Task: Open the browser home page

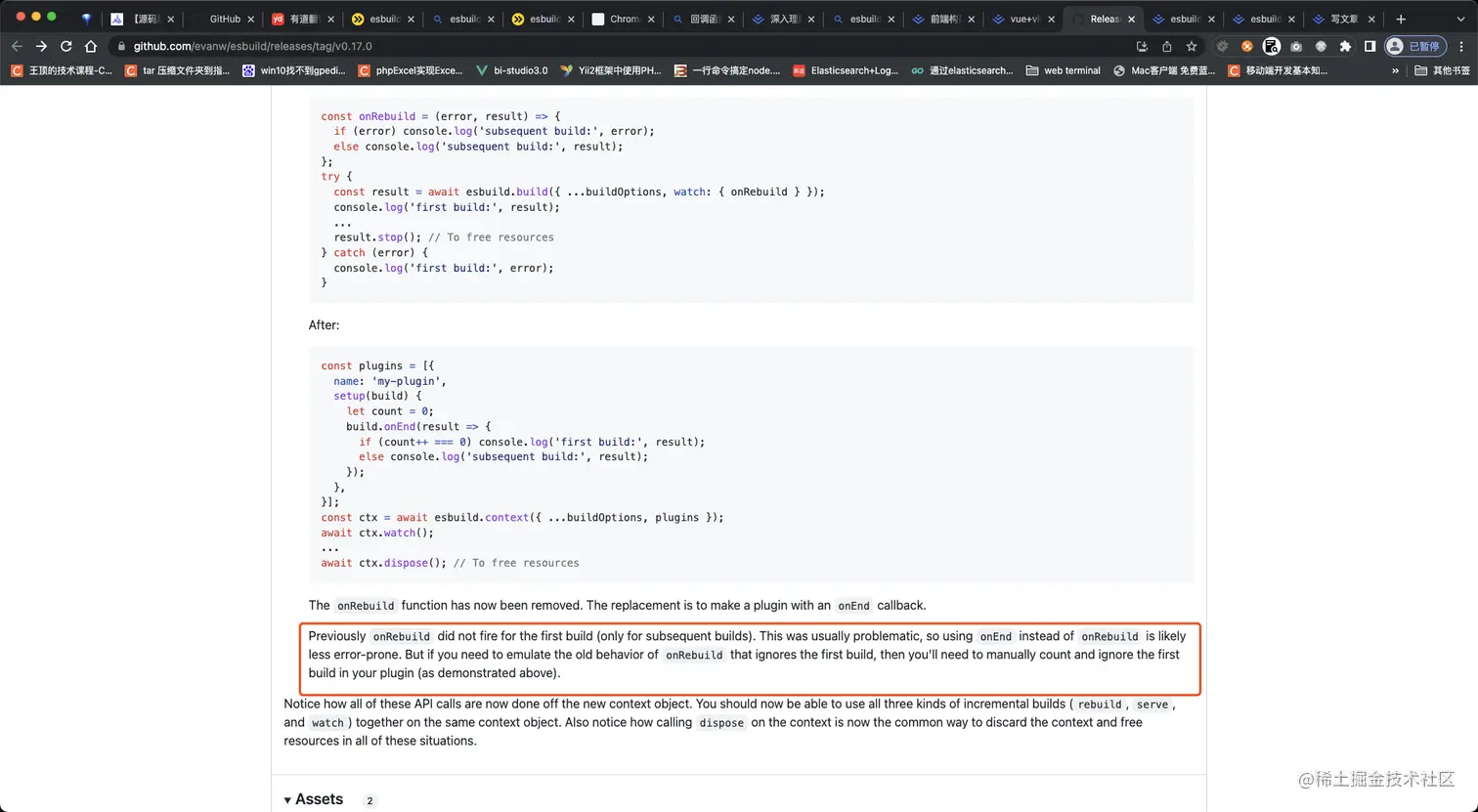Action: point(91,46)
